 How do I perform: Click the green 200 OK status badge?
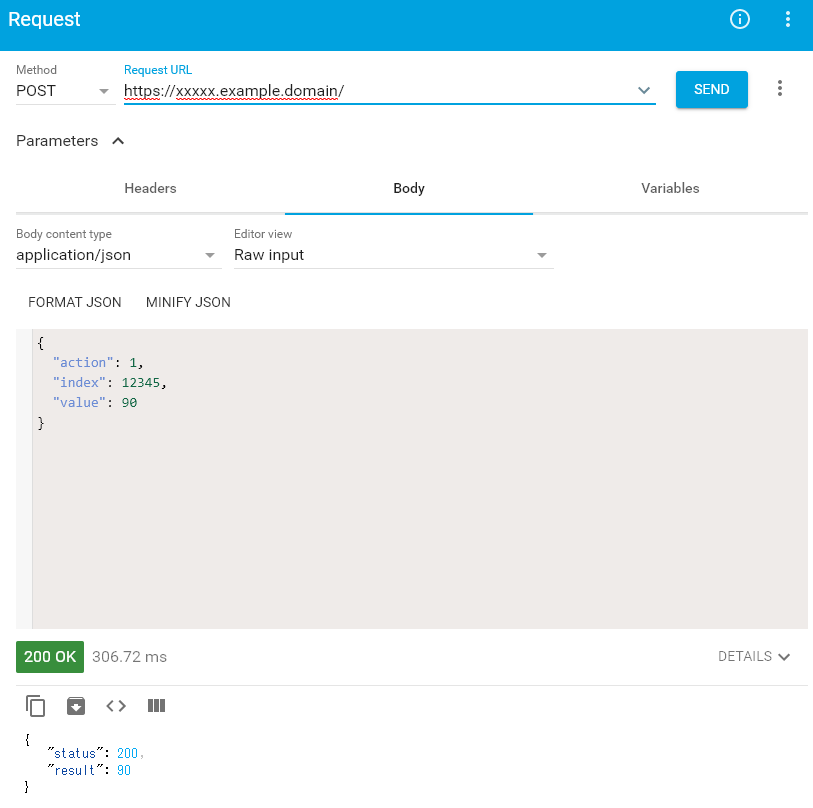pyautogui.click(x=49, y=657)
